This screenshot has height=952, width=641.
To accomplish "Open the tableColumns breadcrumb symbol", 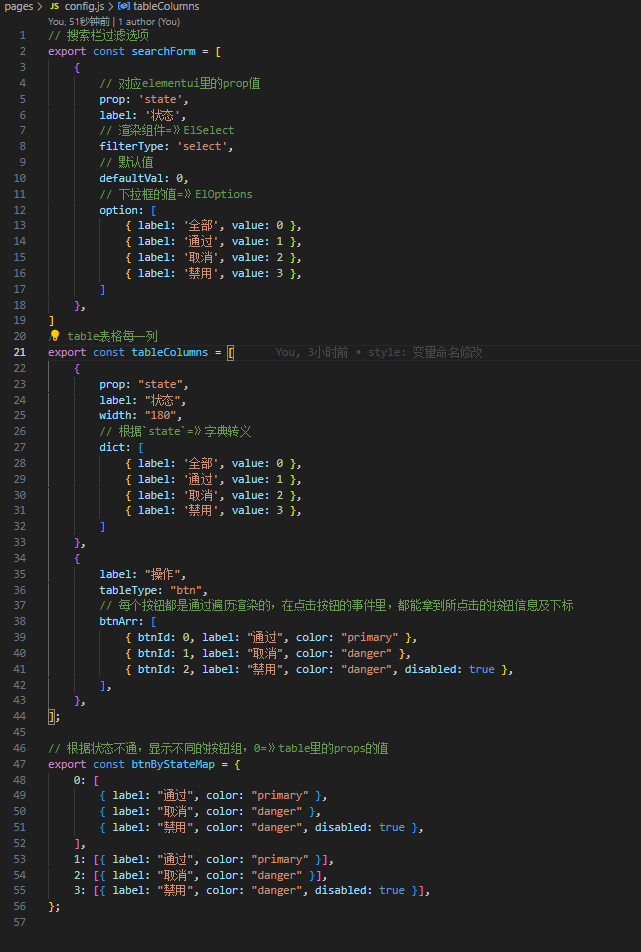I will [166, 7].
